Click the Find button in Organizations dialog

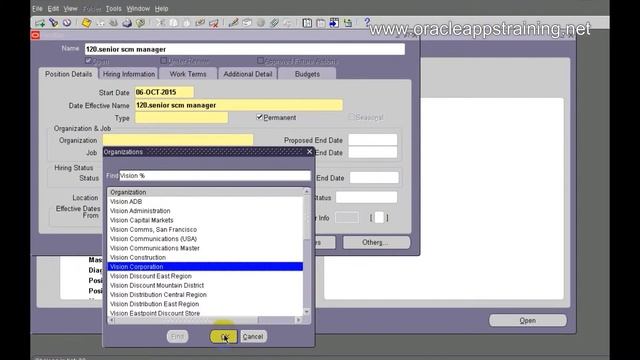pos(178,336)
